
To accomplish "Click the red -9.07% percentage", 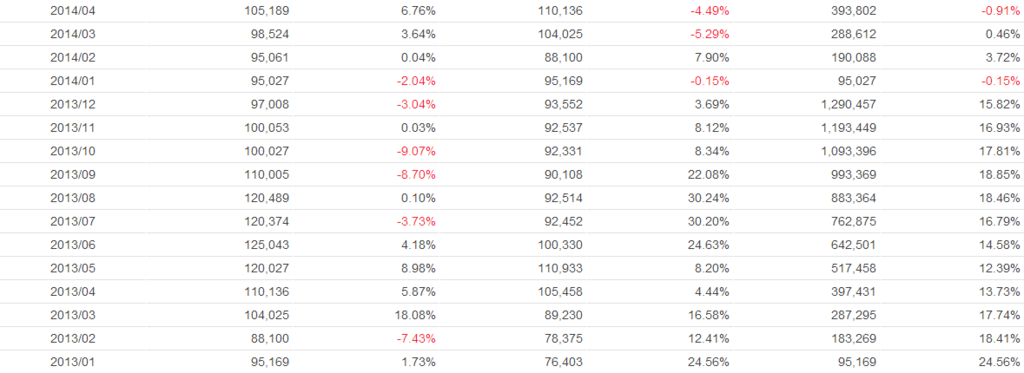I will click(x=416, y=152).
